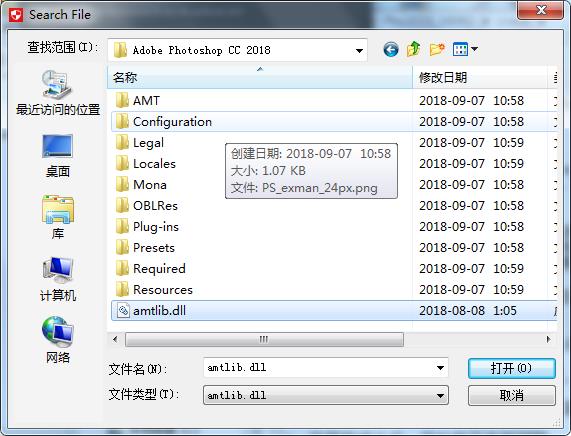
Task: Click the Open button
Action: 512,368
